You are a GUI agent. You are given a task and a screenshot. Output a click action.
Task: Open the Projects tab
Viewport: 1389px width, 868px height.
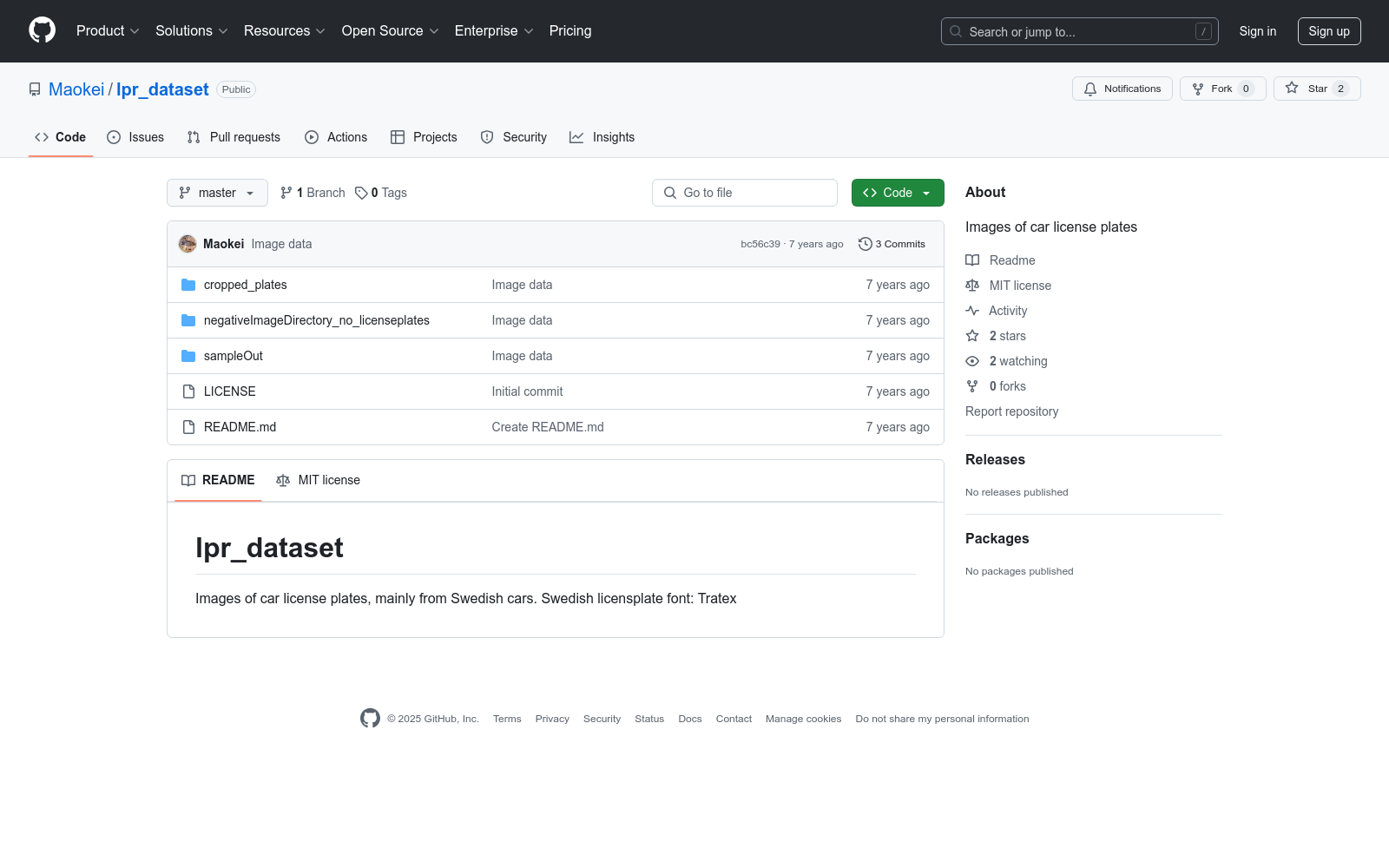pyautogui.click(x=424, y=137)
